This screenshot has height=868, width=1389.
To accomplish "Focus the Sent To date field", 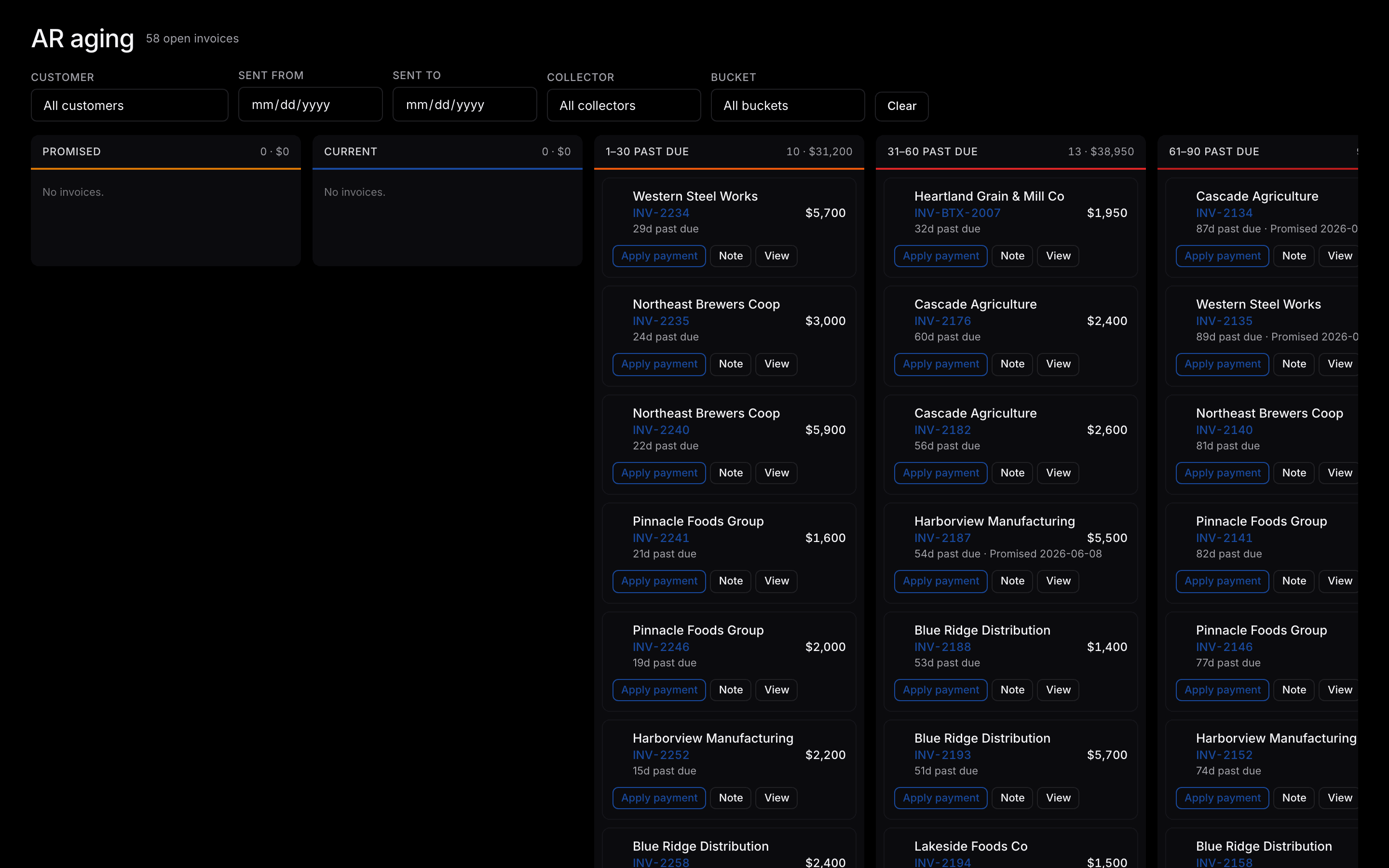I will tap(464, 104).
